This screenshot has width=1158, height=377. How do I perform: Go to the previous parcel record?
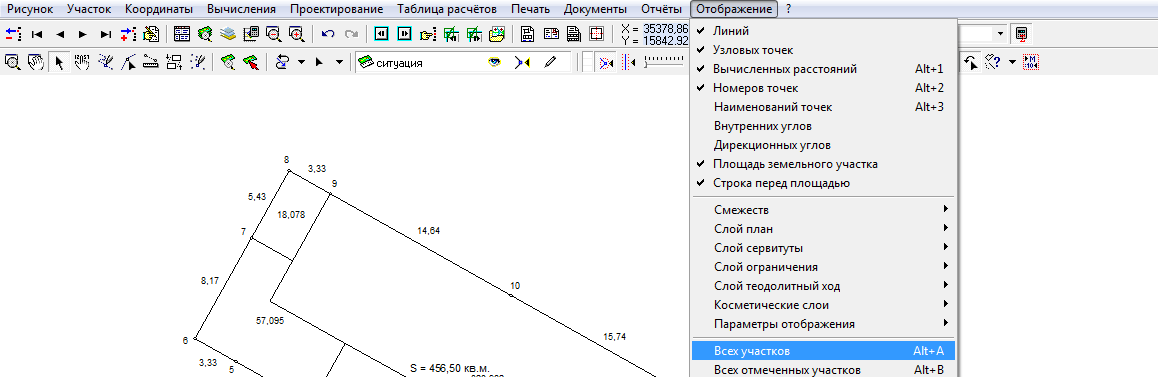point(61,34)
